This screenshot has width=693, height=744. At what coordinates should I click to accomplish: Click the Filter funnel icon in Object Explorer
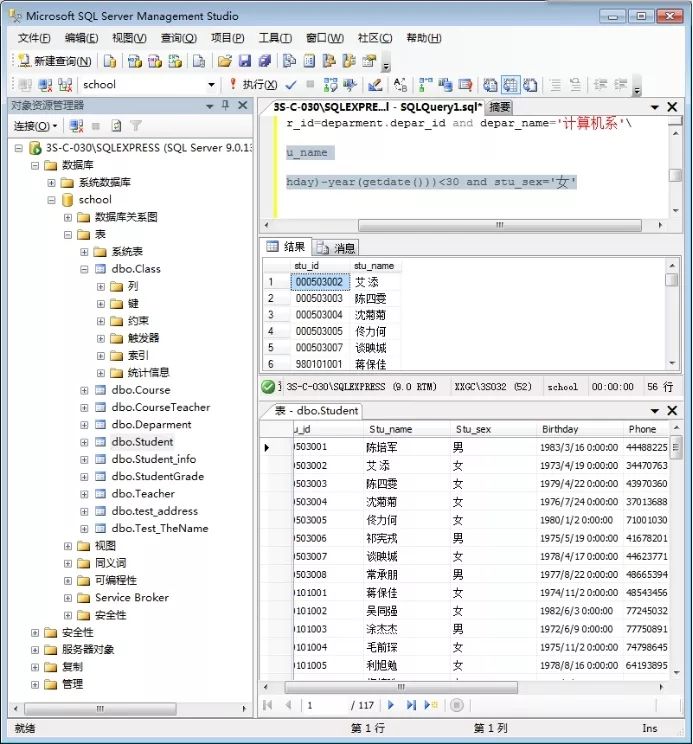(x=136, y=126)
